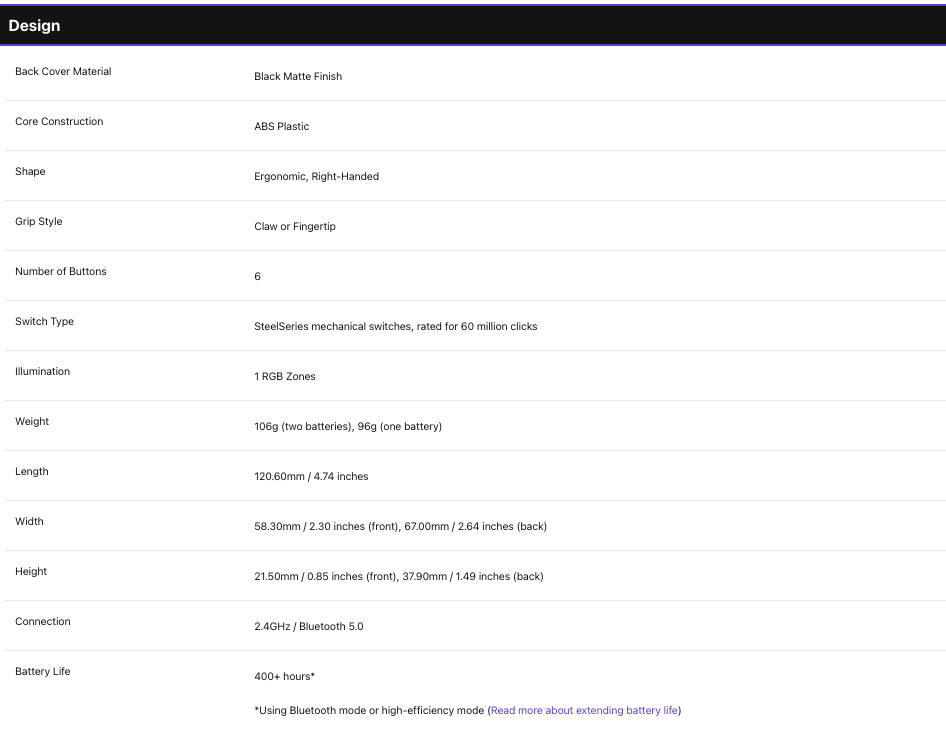Click the 1 RGB Zones illumination value
This screenshot has height=729, width=946.
tap(285, 377)
